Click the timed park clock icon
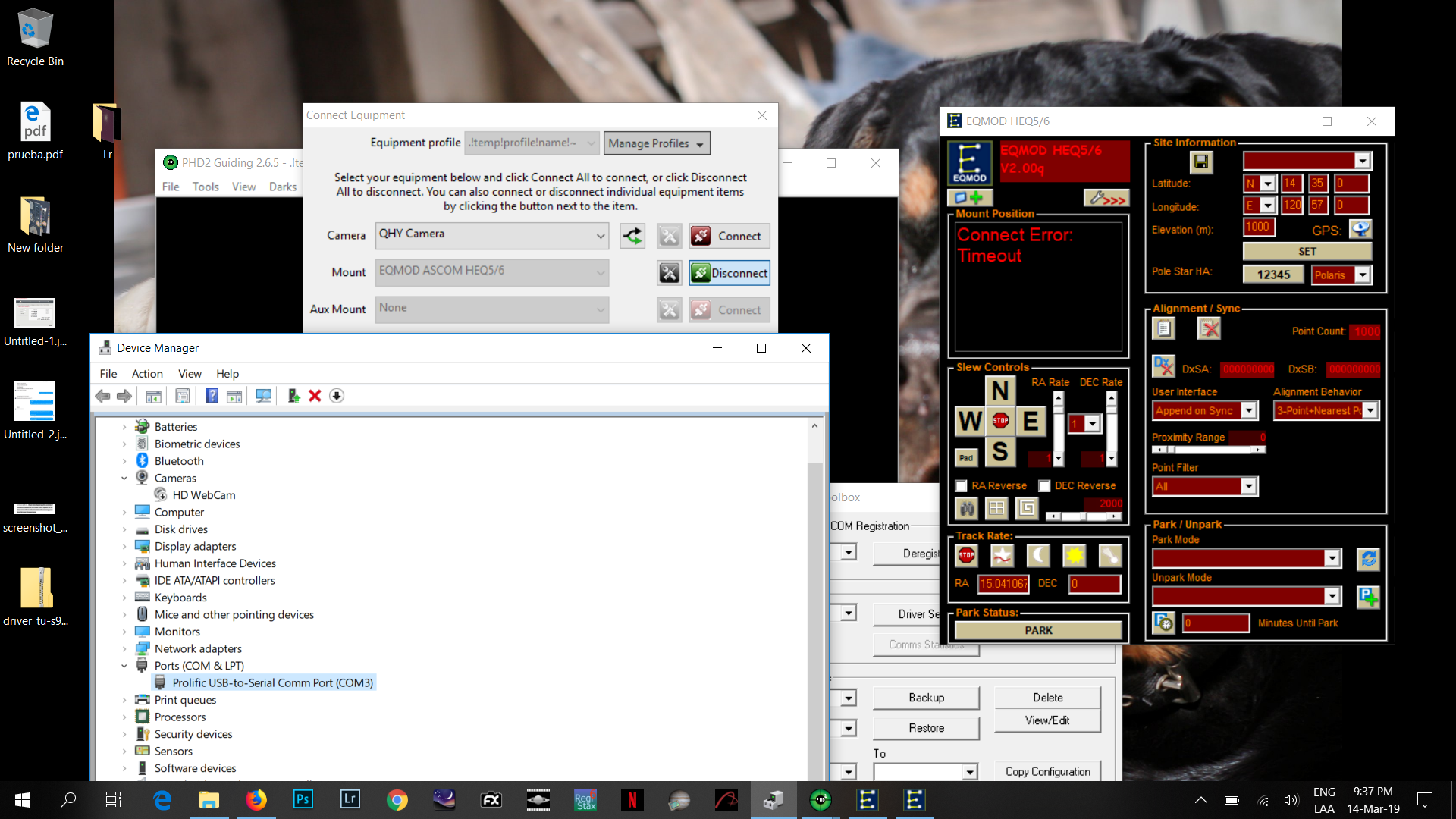This screenshot has width=1456, height=819. (x=1163, y=623)
